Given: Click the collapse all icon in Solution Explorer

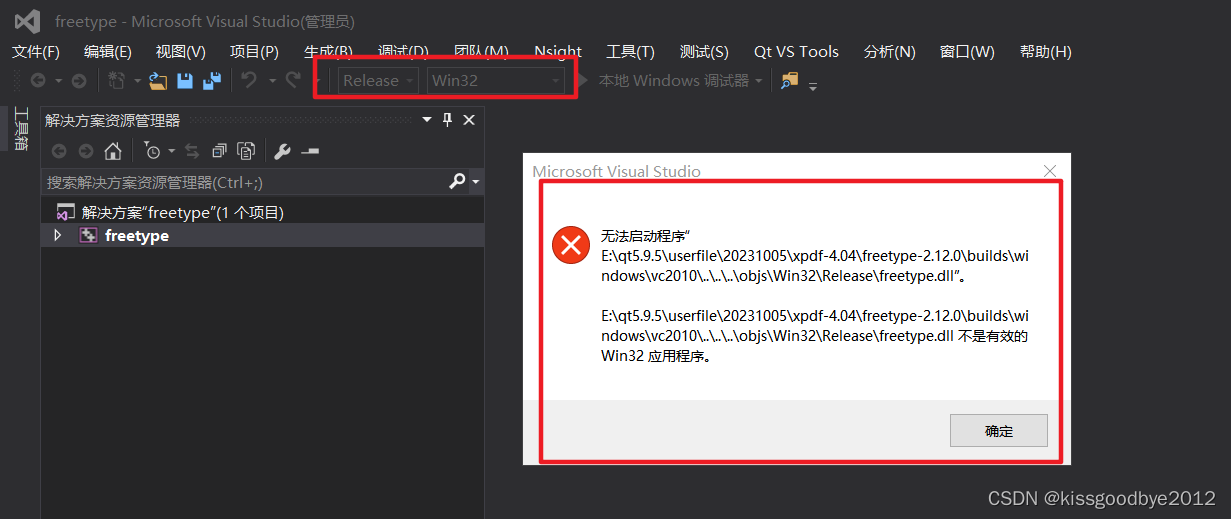Looking at the screenshot, I should [219, 151].
